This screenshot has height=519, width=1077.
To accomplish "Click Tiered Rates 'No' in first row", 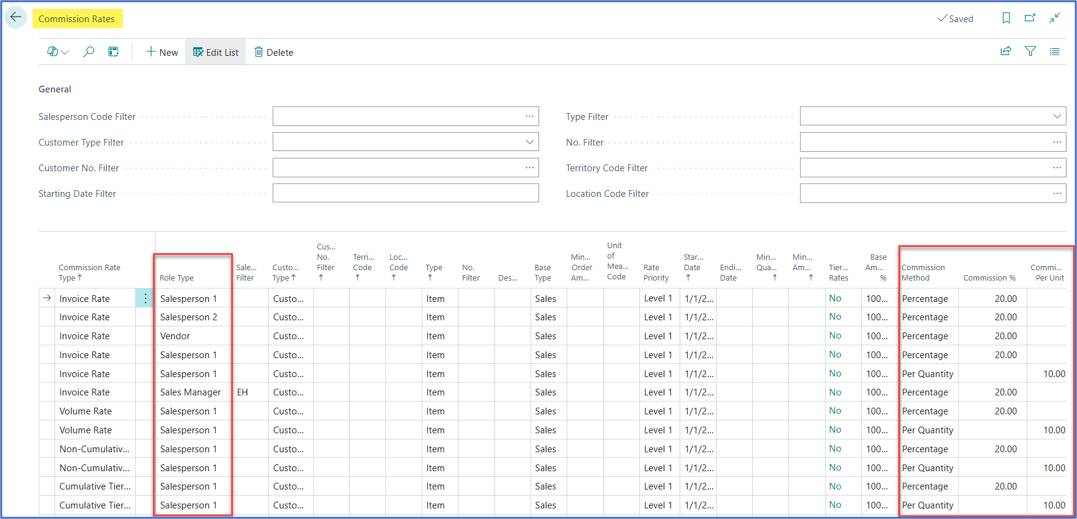I will pos(835,299).
